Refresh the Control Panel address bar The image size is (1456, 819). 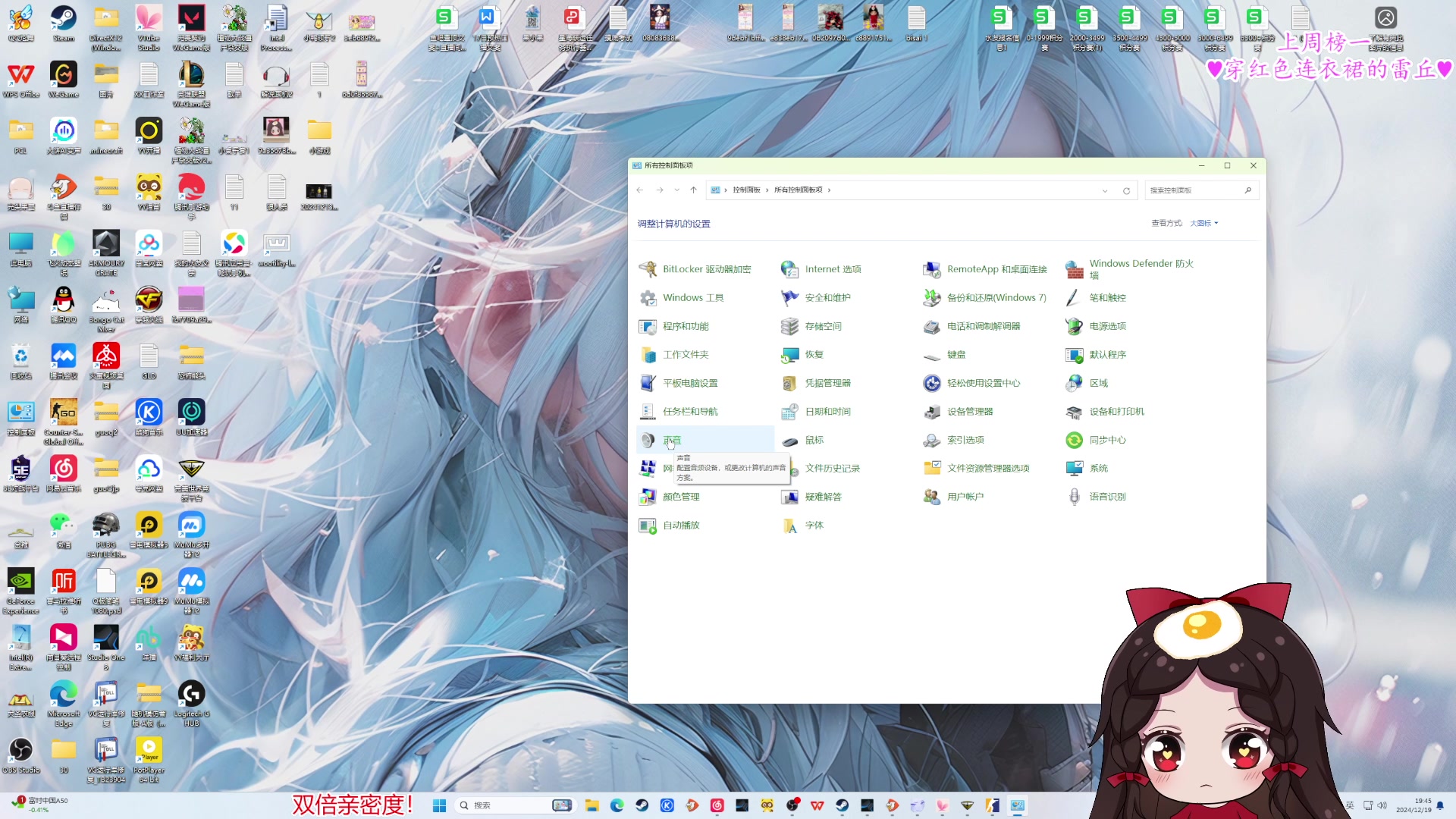pos(1126,190)
